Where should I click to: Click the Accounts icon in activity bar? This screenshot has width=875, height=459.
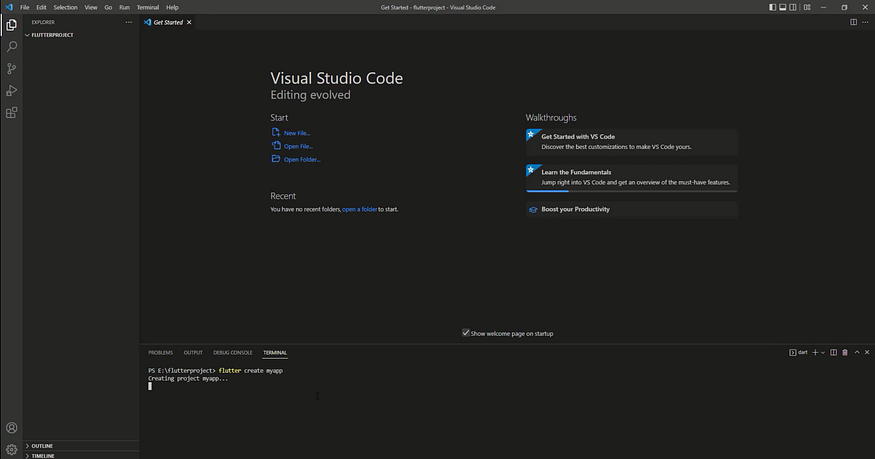coord(12,428)
